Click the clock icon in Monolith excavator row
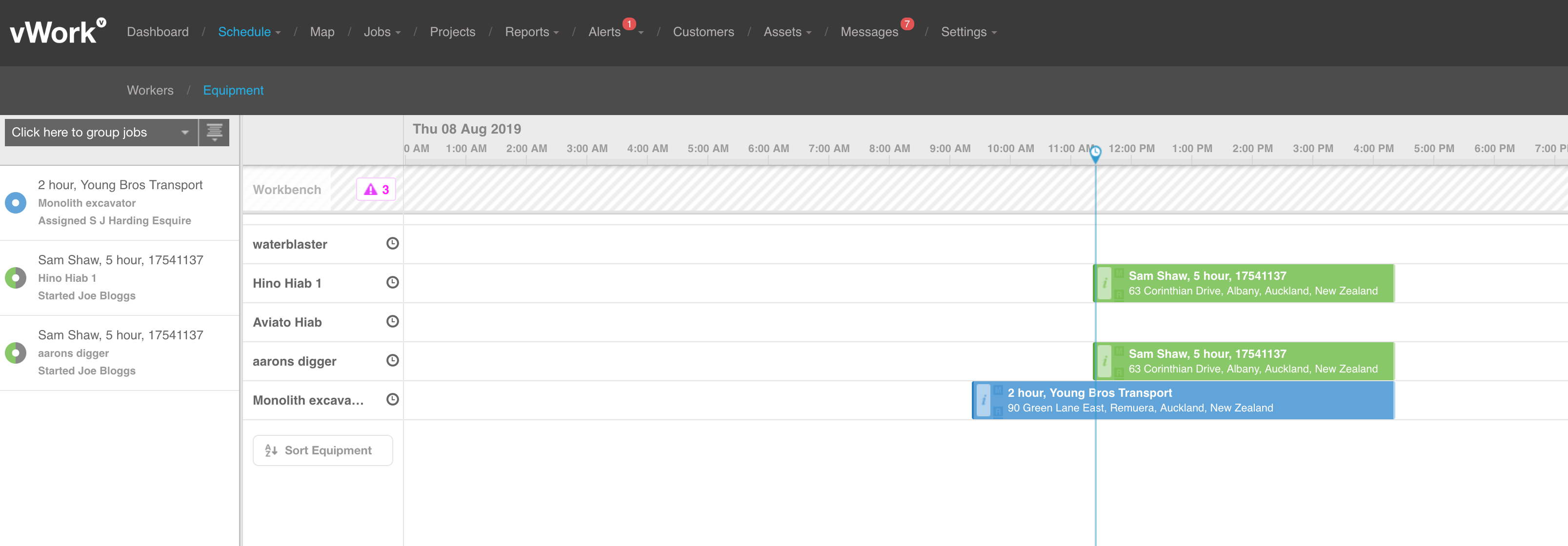The width and height of the screenshot is (1568, 546). coord(393,399)
